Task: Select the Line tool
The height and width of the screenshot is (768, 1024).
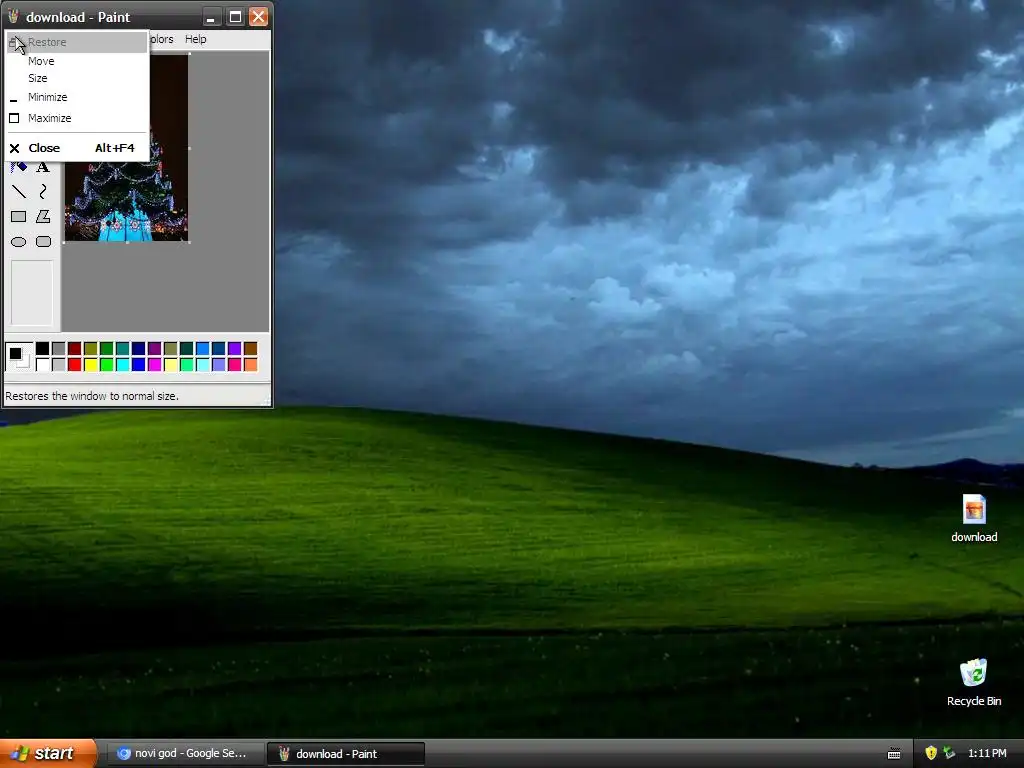Action: tap(18, 191)
